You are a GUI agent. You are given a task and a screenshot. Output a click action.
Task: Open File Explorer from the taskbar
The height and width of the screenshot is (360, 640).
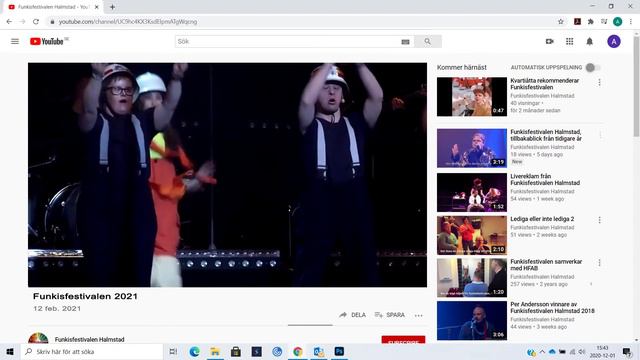click(x=215, y=351)
